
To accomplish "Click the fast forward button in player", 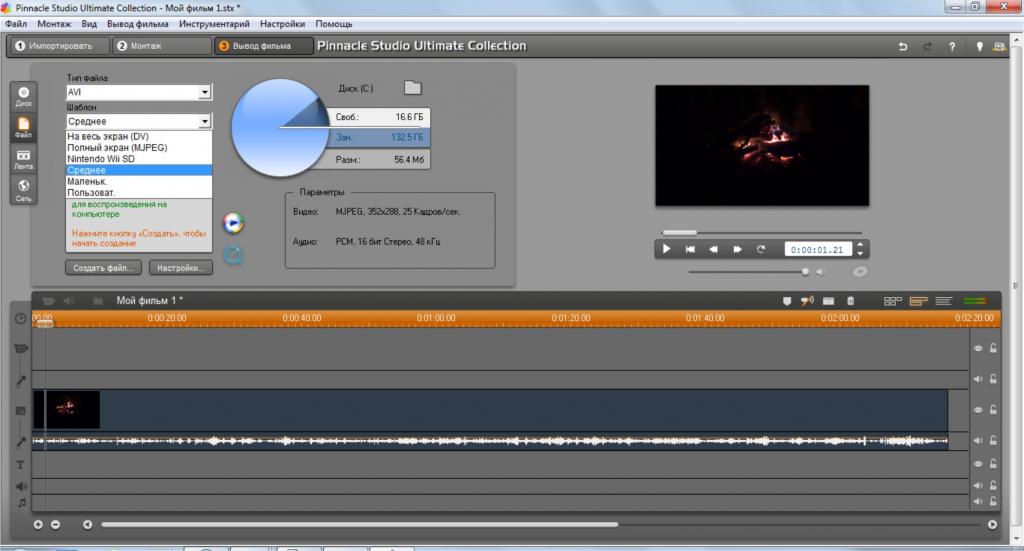I will coord(737,249).
